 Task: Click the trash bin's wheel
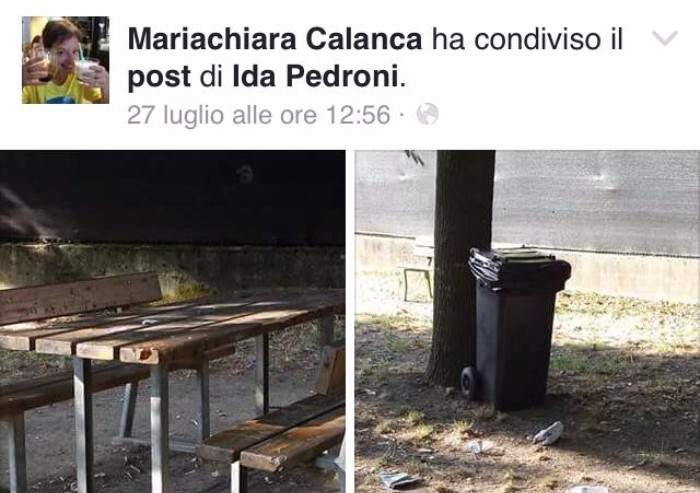470,383
